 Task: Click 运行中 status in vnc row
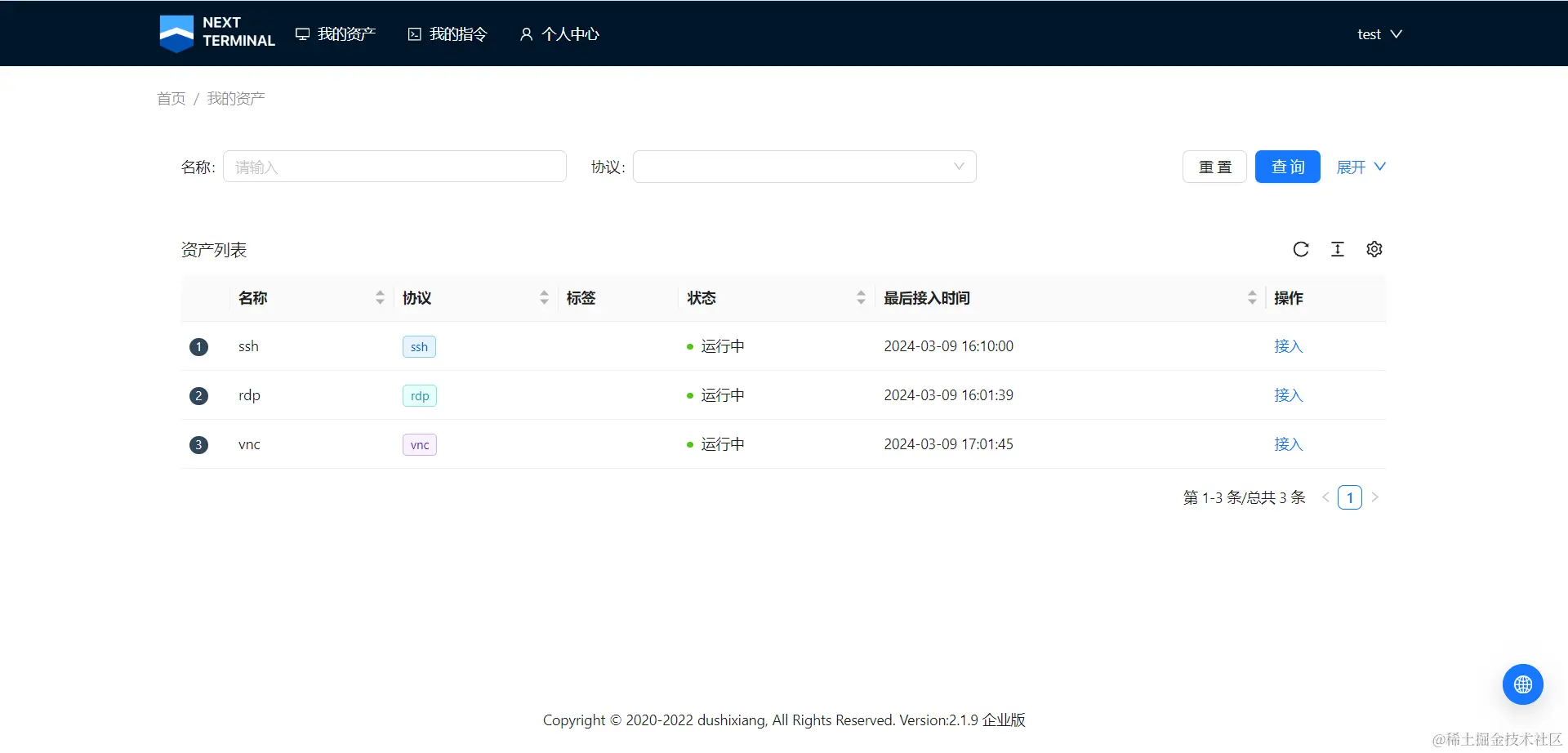(715, 444)
